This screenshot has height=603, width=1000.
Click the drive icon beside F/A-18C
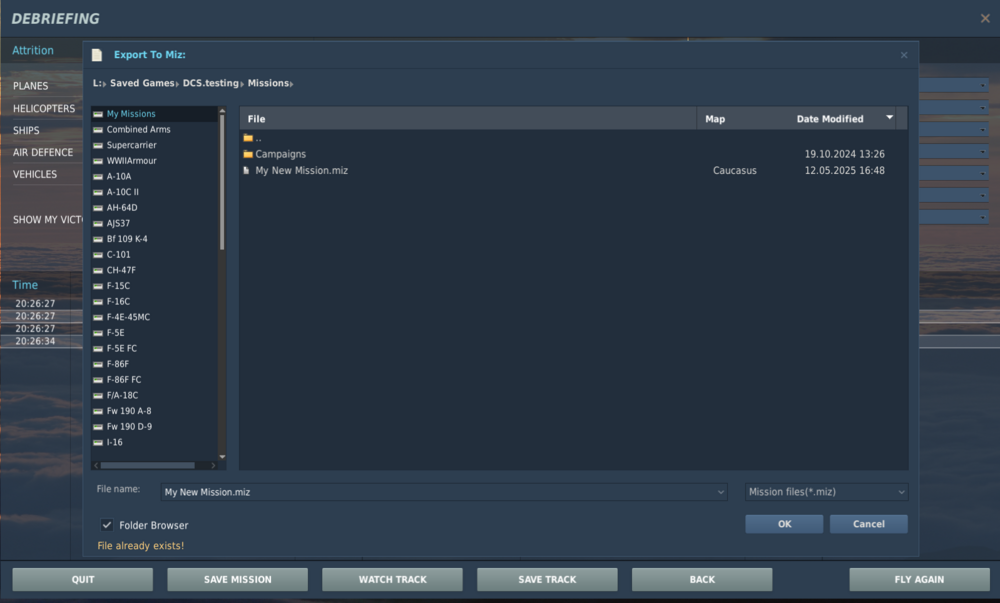point(98,396)
